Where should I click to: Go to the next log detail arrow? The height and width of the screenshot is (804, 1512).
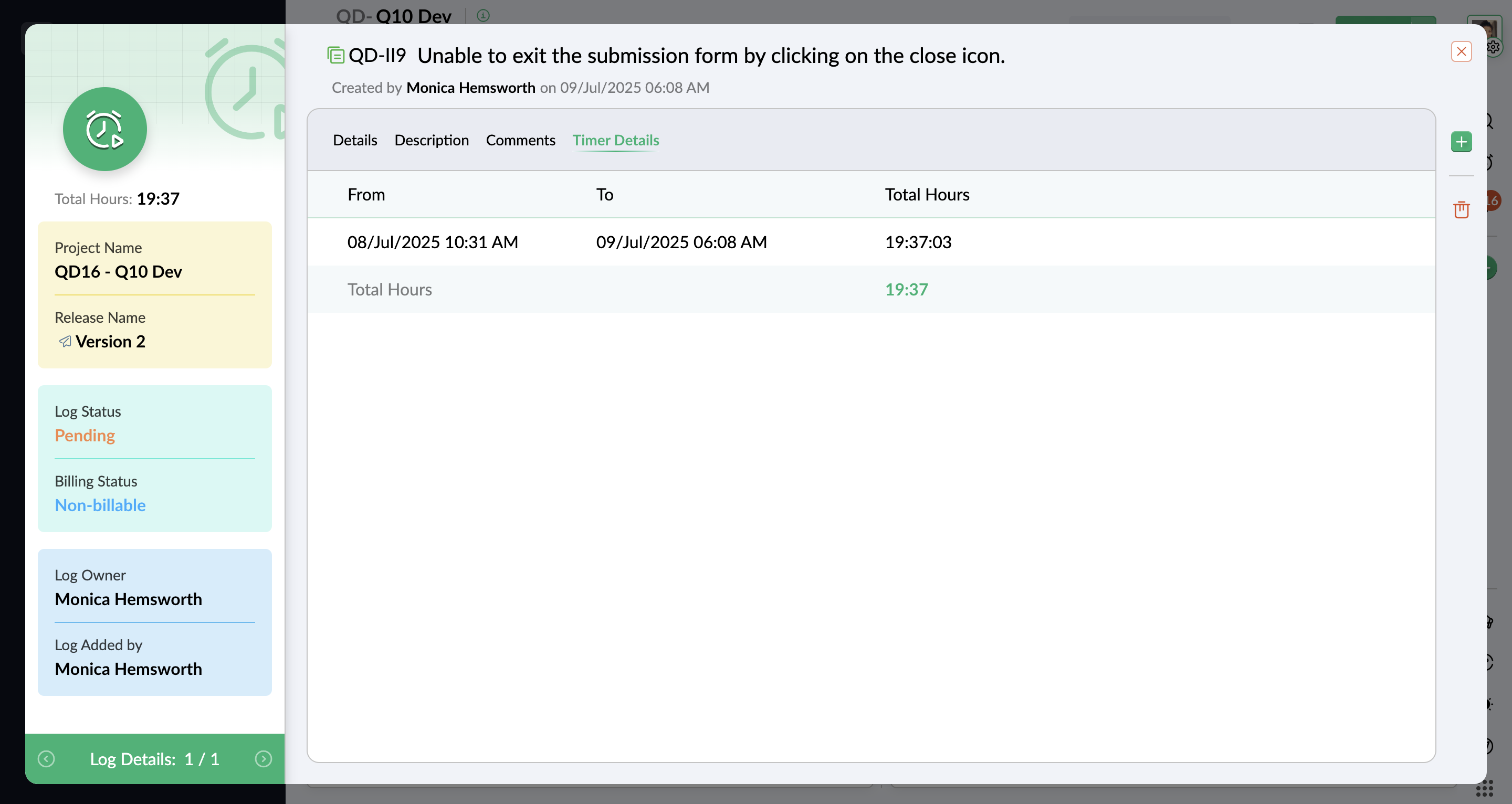(264, 759)
